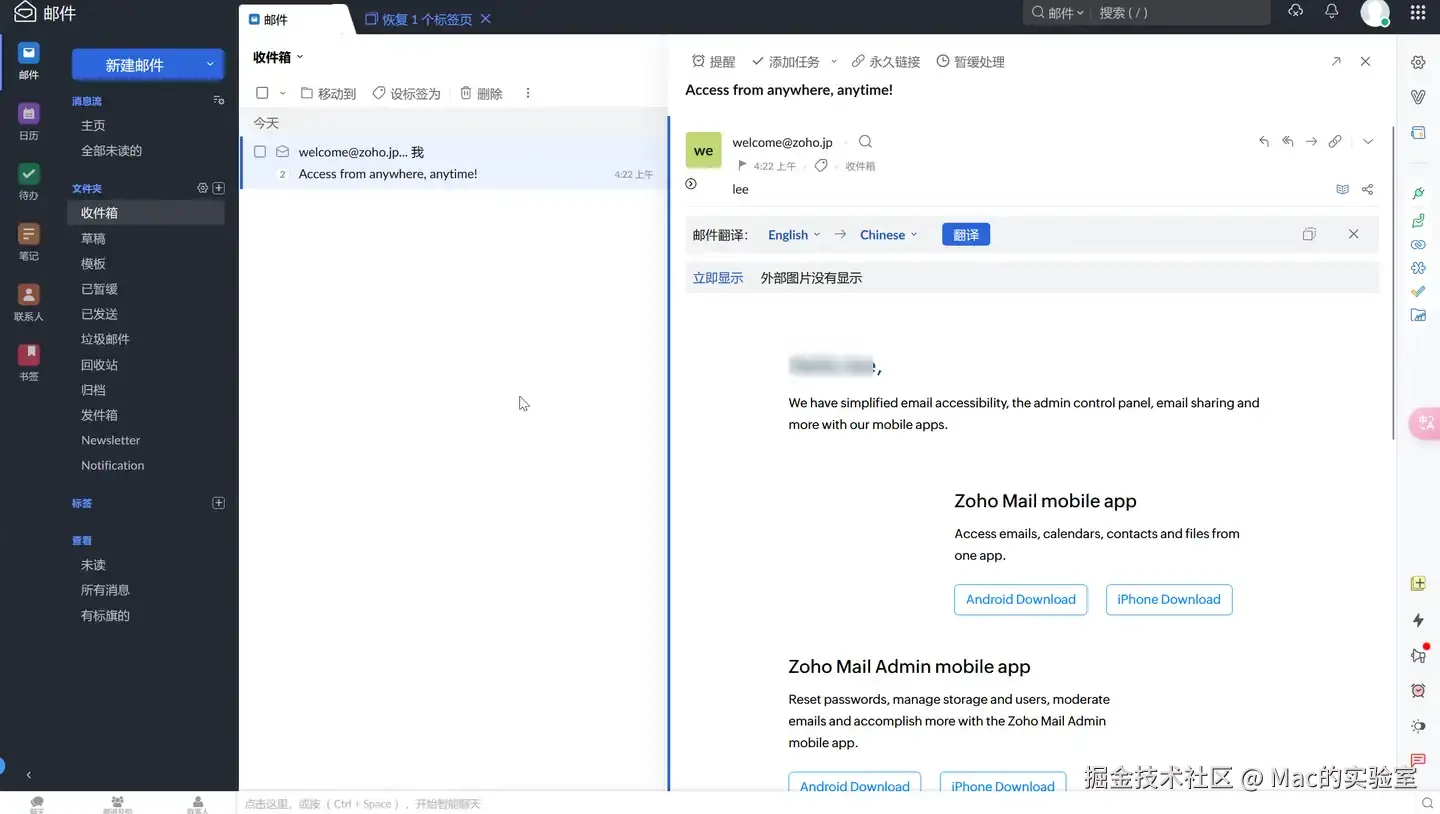Click the notification bell icon

(1331, 11)
